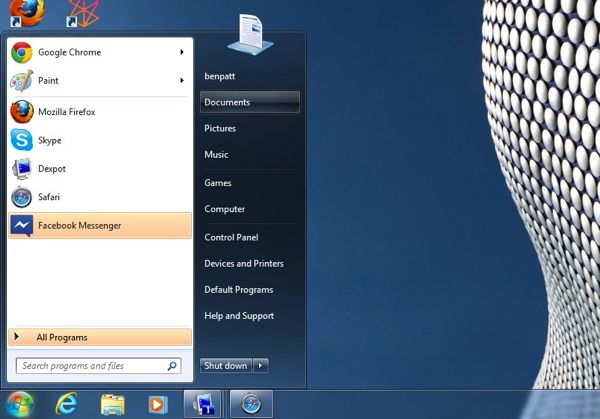Open Safari from the Start menu

(99, 197)
